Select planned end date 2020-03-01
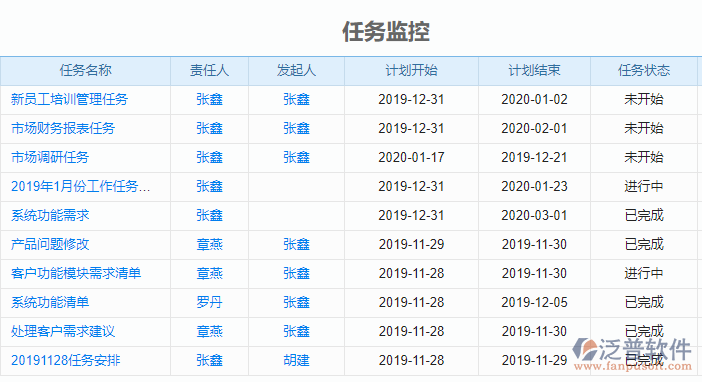Screen dimensions: 702x382 (535, 215)
